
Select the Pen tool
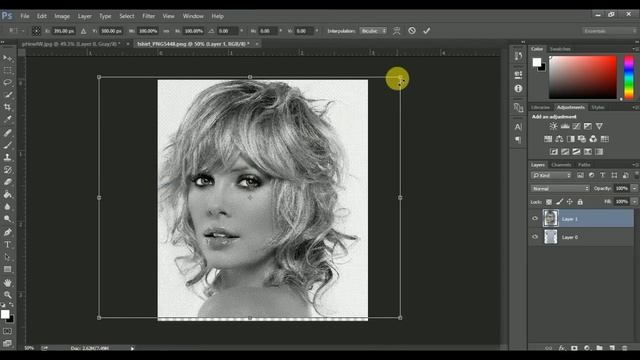coord(7,232)
